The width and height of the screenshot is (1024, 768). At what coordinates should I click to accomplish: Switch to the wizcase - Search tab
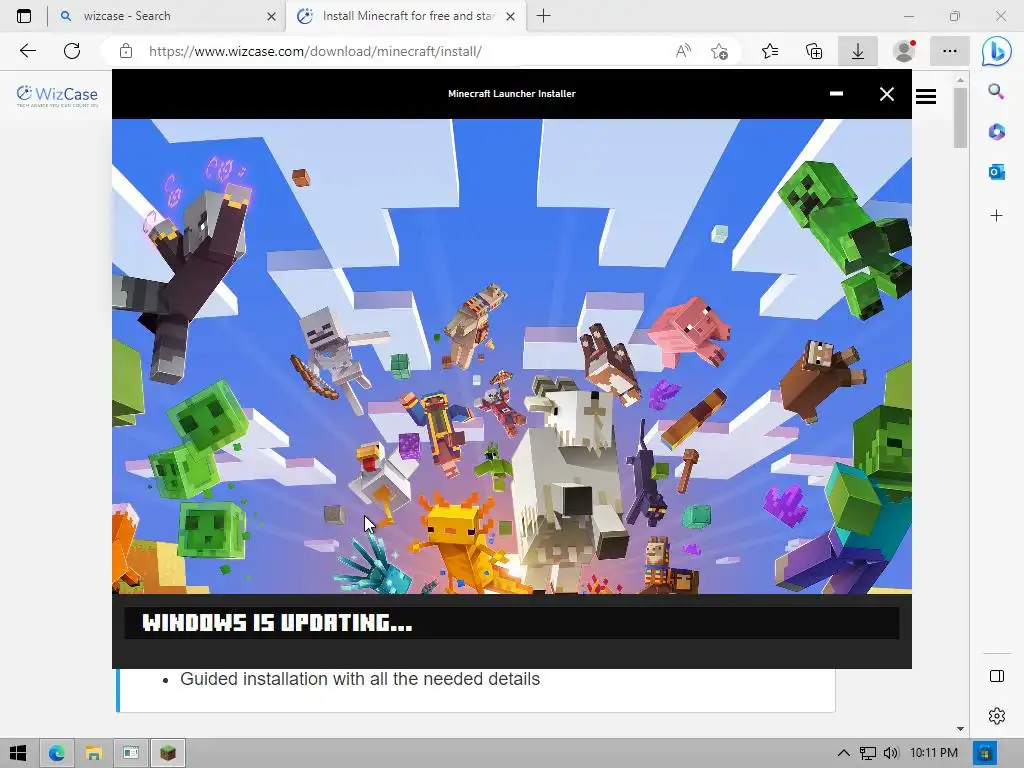tap(167, 16)
